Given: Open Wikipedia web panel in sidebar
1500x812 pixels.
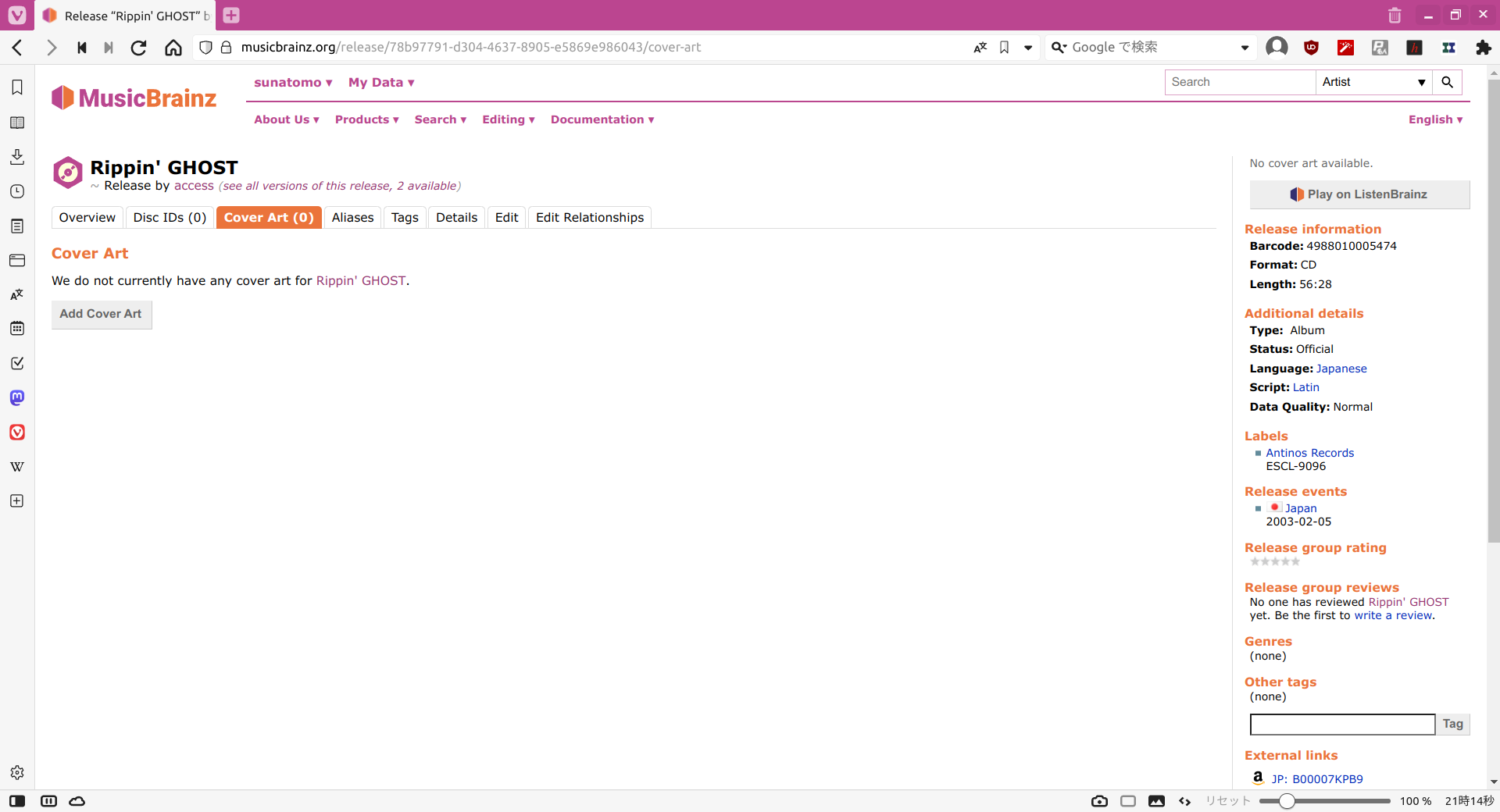Looking at the screenshot, I should click(x=17, y=466).
